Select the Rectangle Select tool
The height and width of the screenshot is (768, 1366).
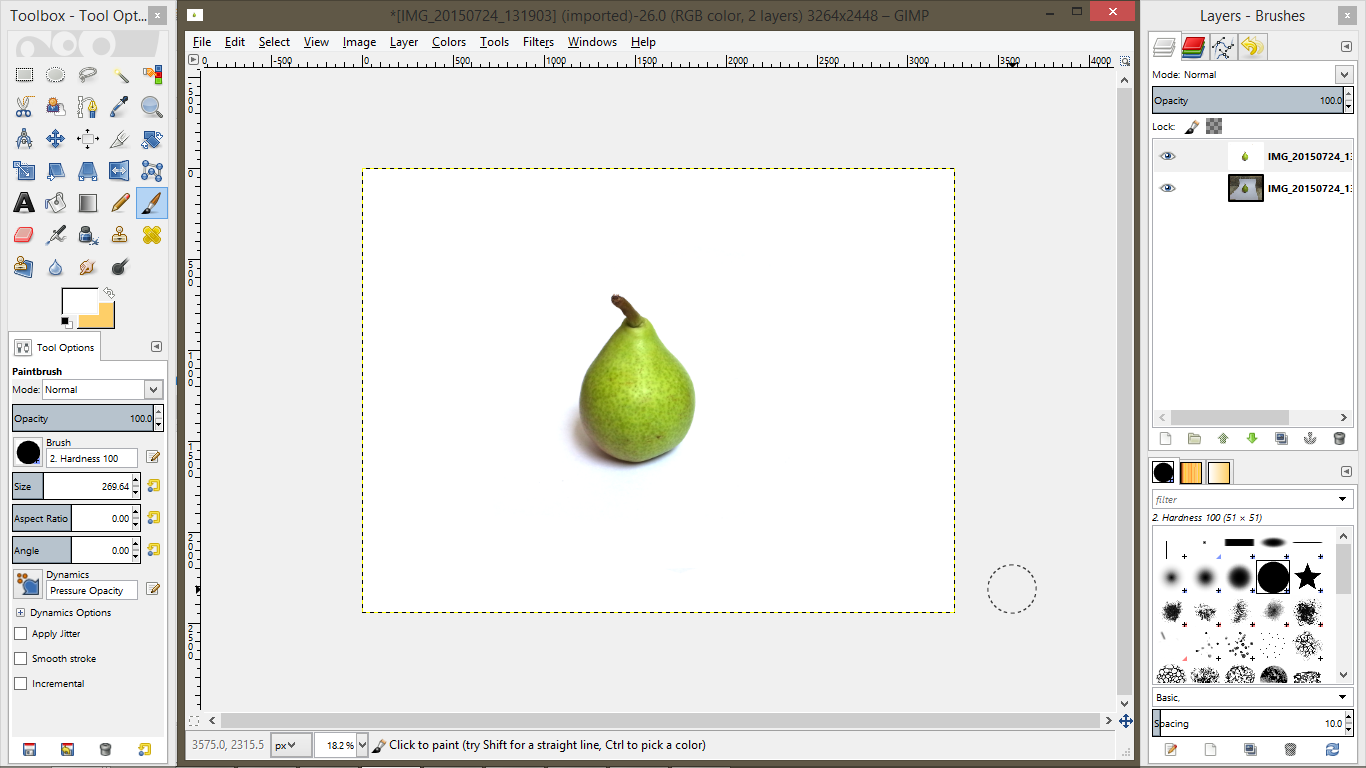click(x=24, y=74)
